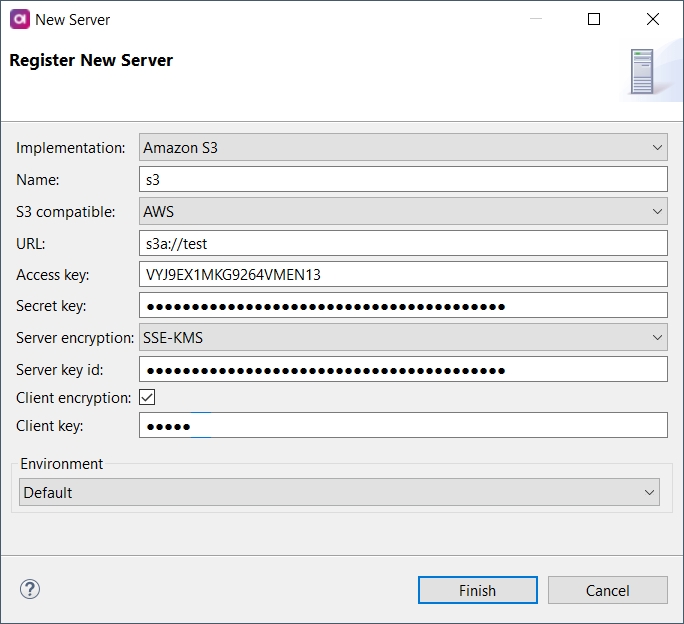Image resolution: width=684 pixels, height=624 pixels.
Task: Click the help question mark icon
Action: point(29,589)
